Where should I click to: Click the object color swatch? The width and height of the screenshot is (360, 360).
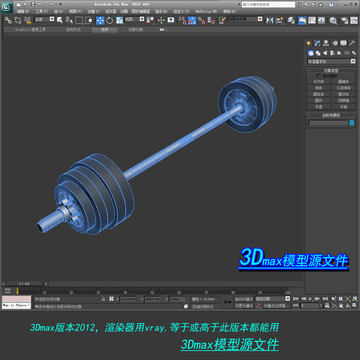coord(352,123)
